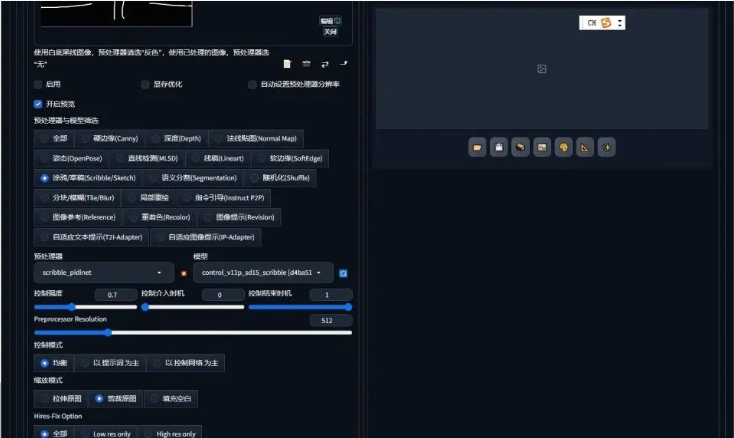The width and height of the screenshot is (734, 438).
Task: Click the ending step 1 value field
Action: tap(331, 295)
